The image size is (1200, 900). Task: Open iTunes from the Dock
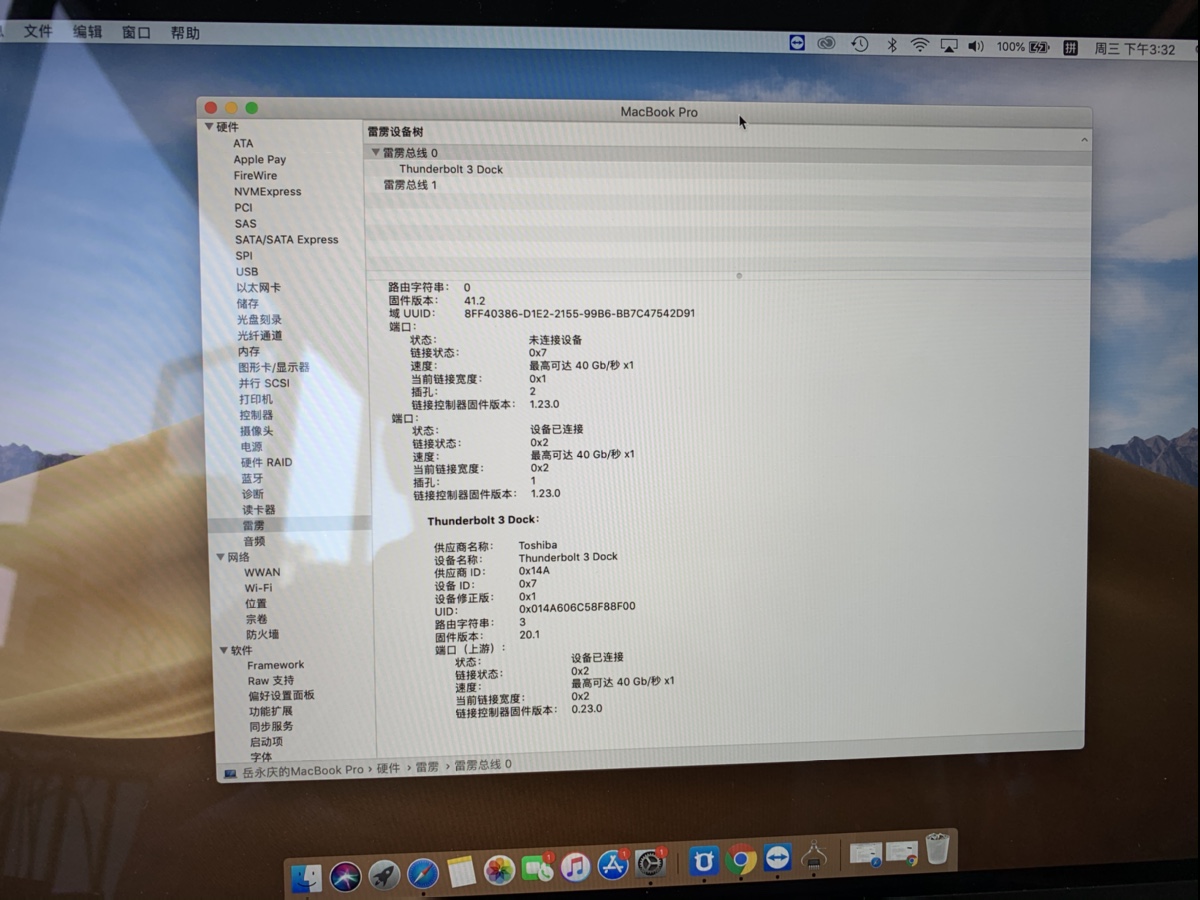pos(575,867)
